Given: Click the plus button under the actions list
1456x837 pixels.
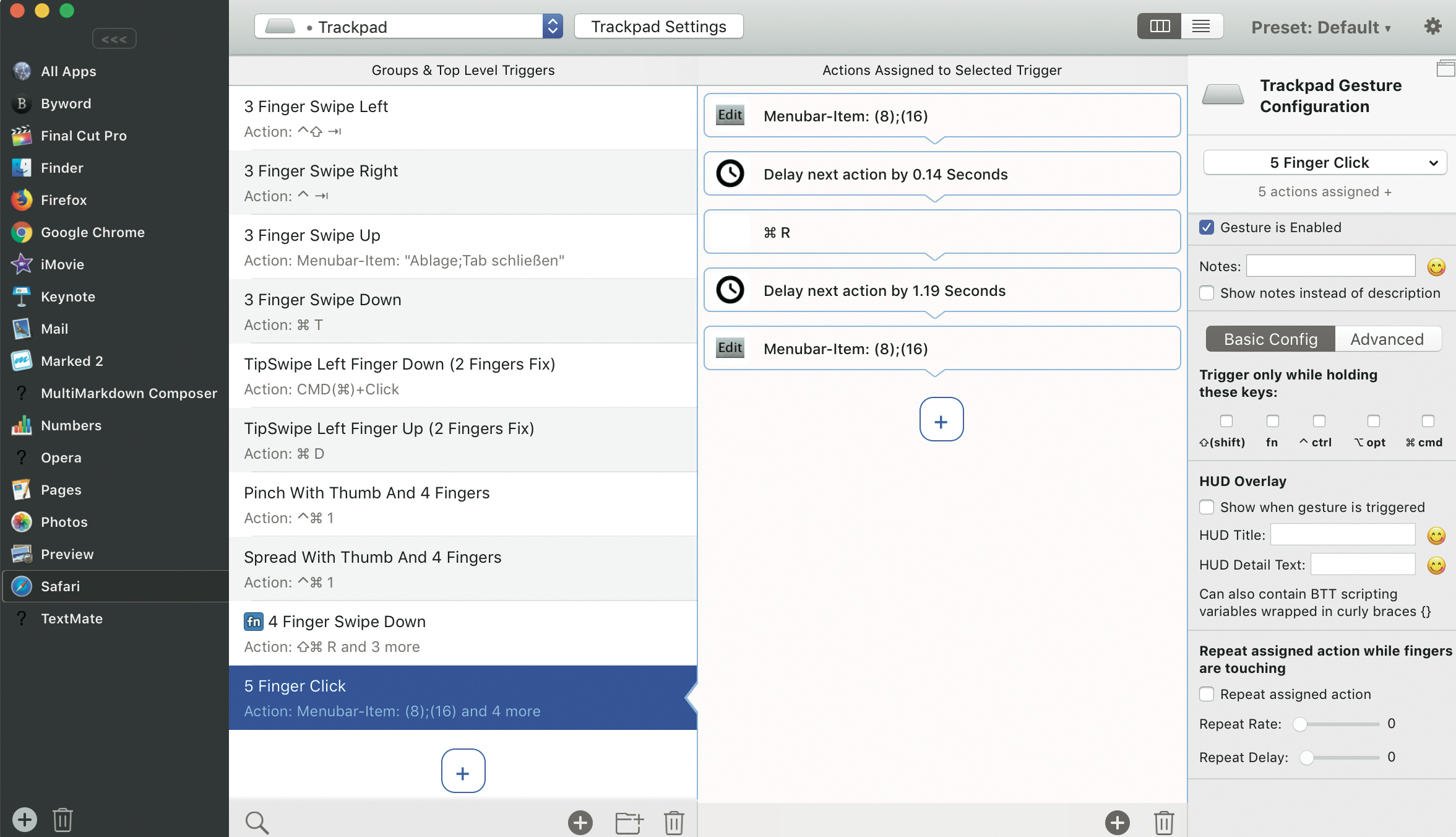Looking at the screenshot, I should [x=941, y=420].
